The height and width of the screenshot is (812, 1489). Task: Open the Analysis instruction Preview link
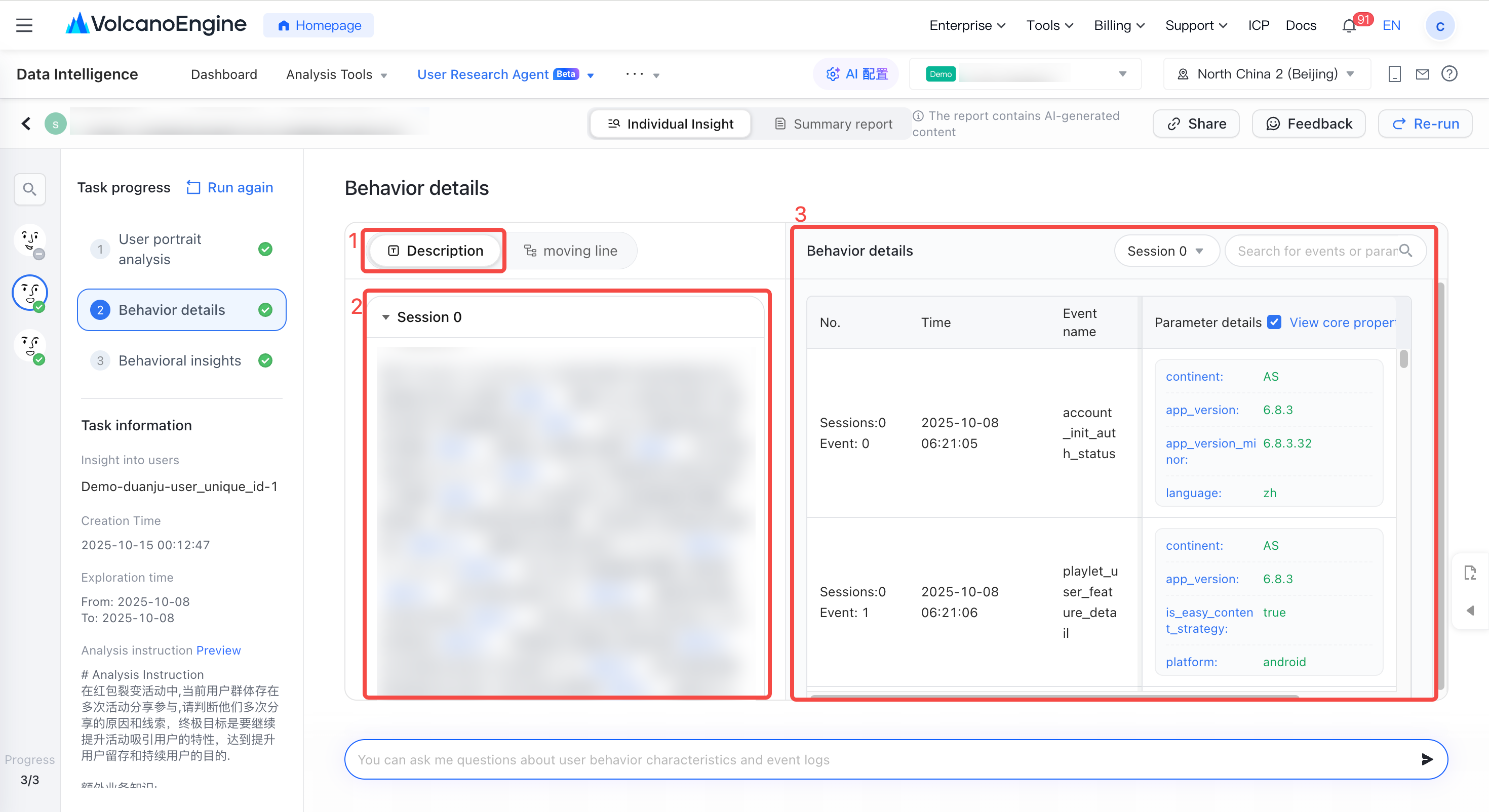tap(218, 650)
